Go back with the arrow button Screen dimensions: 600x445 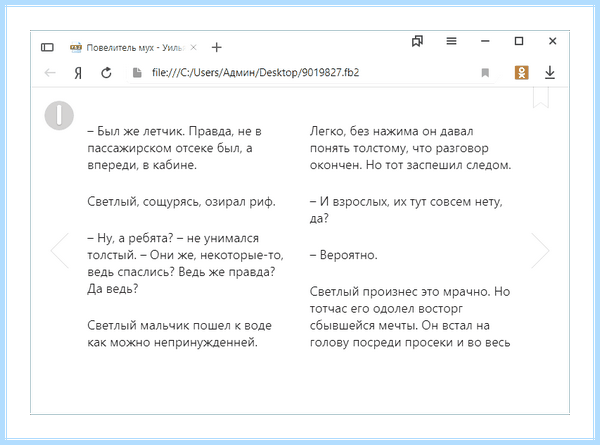pyautogui.click(x=50, y=73)
